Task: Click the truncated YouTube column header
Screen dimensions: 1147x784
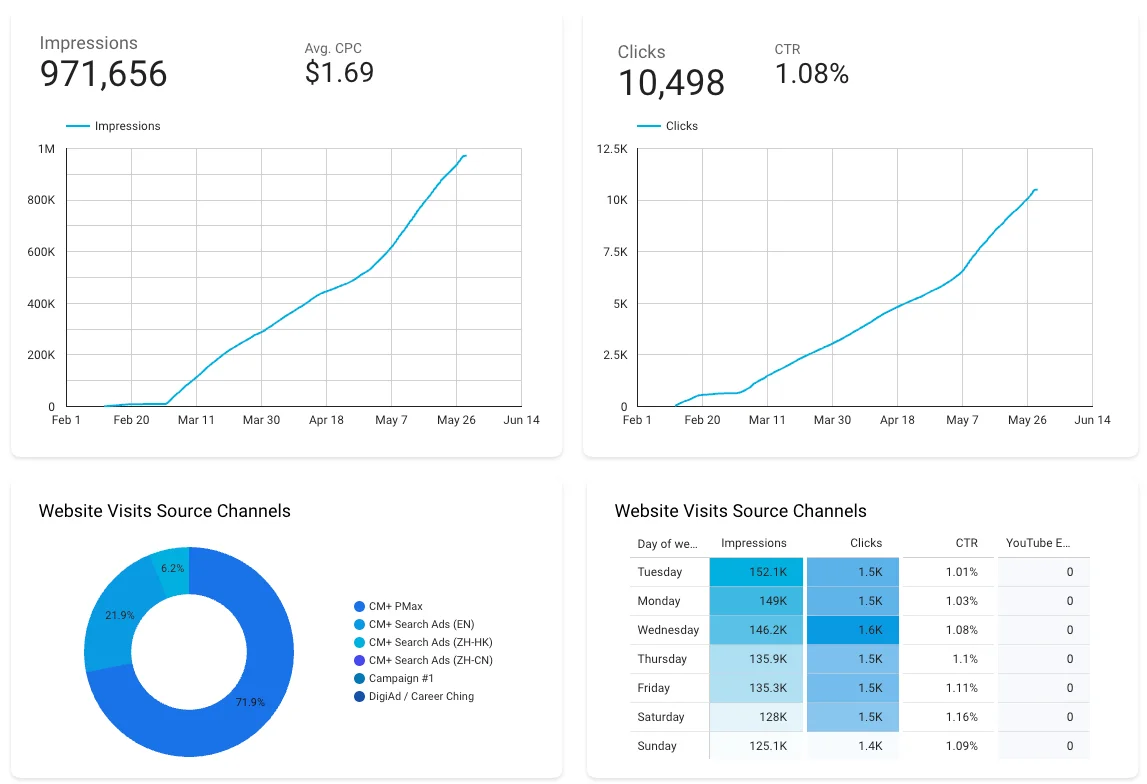Action: pos(1038,544)
